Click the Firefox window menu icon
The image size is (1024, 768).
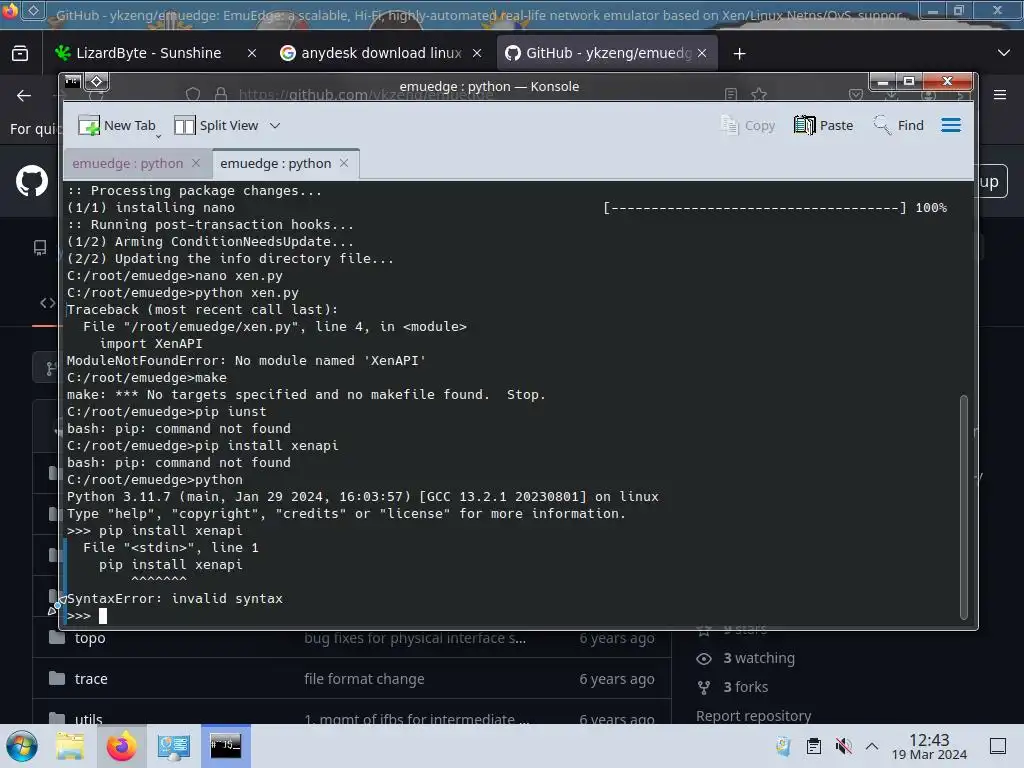10,10
